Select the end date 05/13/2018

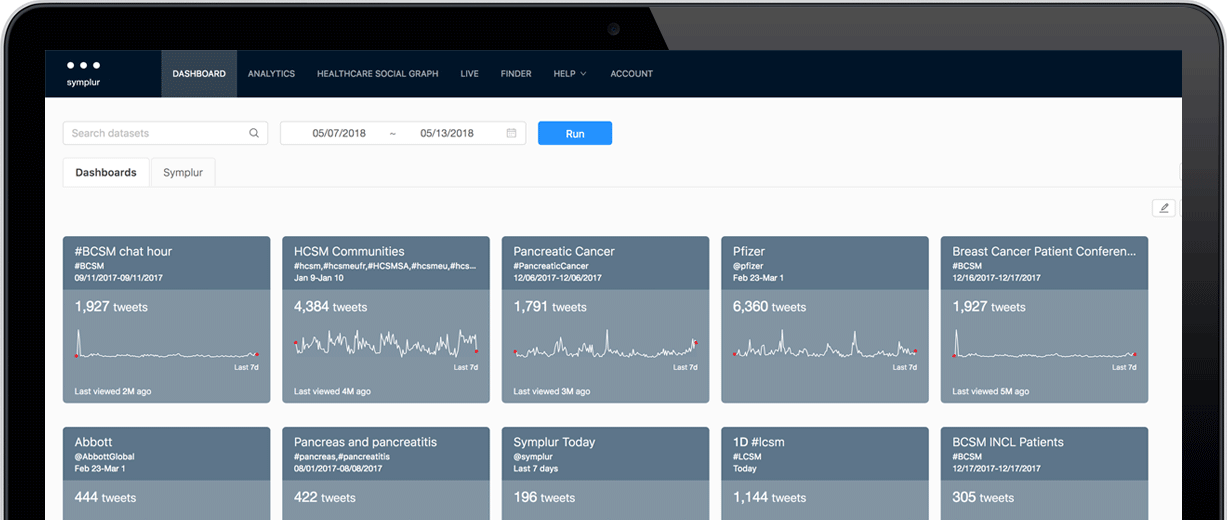(447, 133)
